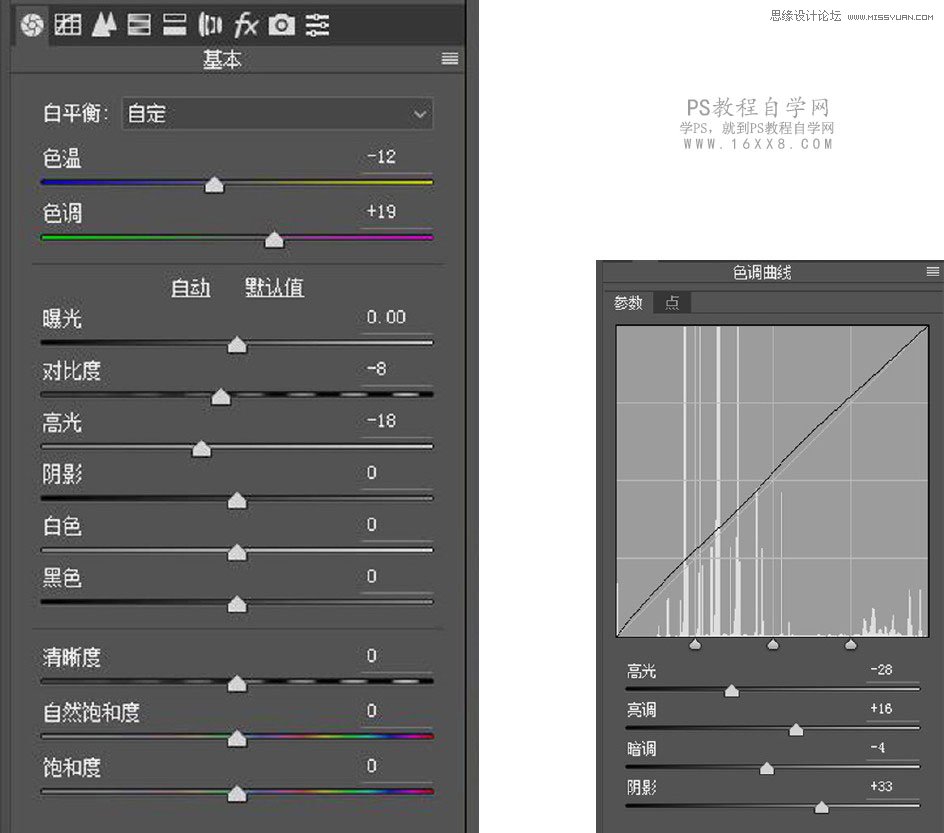Click the 自动 auto link
This screenshot has height=833, width=944.
190,288
